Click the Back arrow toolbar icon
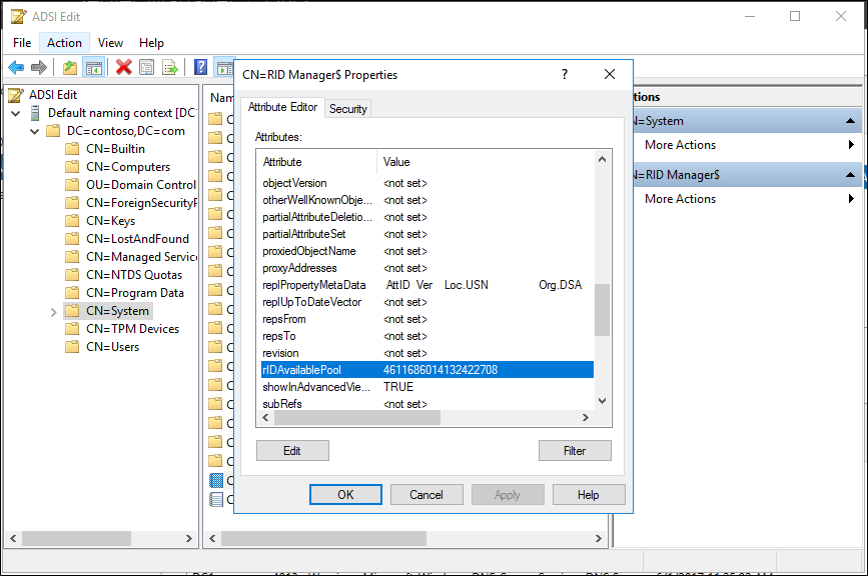Viewport: 868px width, 576px height. pyautogui.click(x=16, y=68)
